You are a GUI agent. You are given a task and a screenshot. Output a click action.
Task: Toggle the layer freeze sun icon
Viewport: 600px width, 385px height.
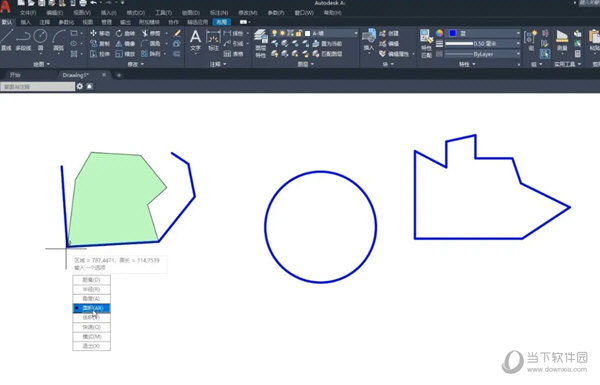[x=282, y=33]
